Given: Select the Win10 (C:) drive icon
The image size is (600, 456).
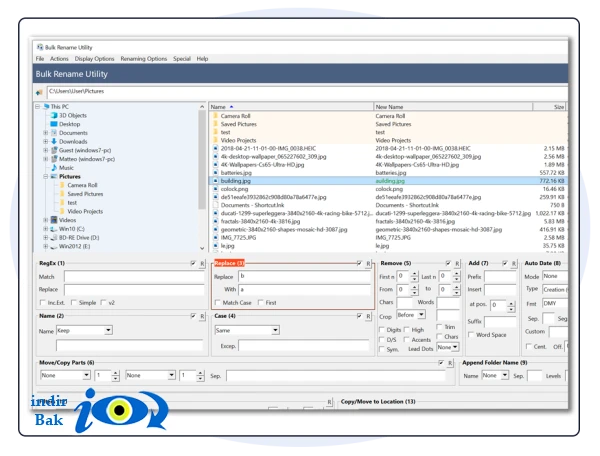Looking at the screenshot, I should (54, 229).
